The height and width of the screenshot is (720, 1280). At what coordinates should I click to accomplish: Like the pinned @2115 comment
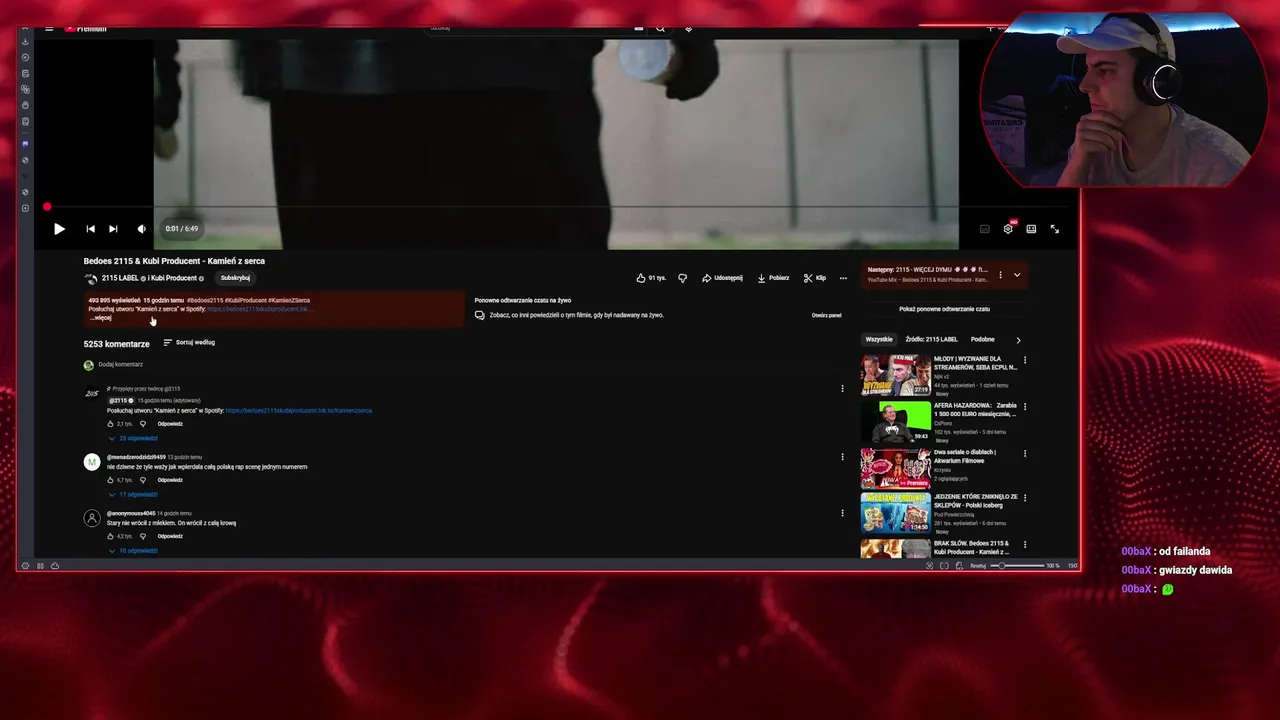tap(111, 424)
